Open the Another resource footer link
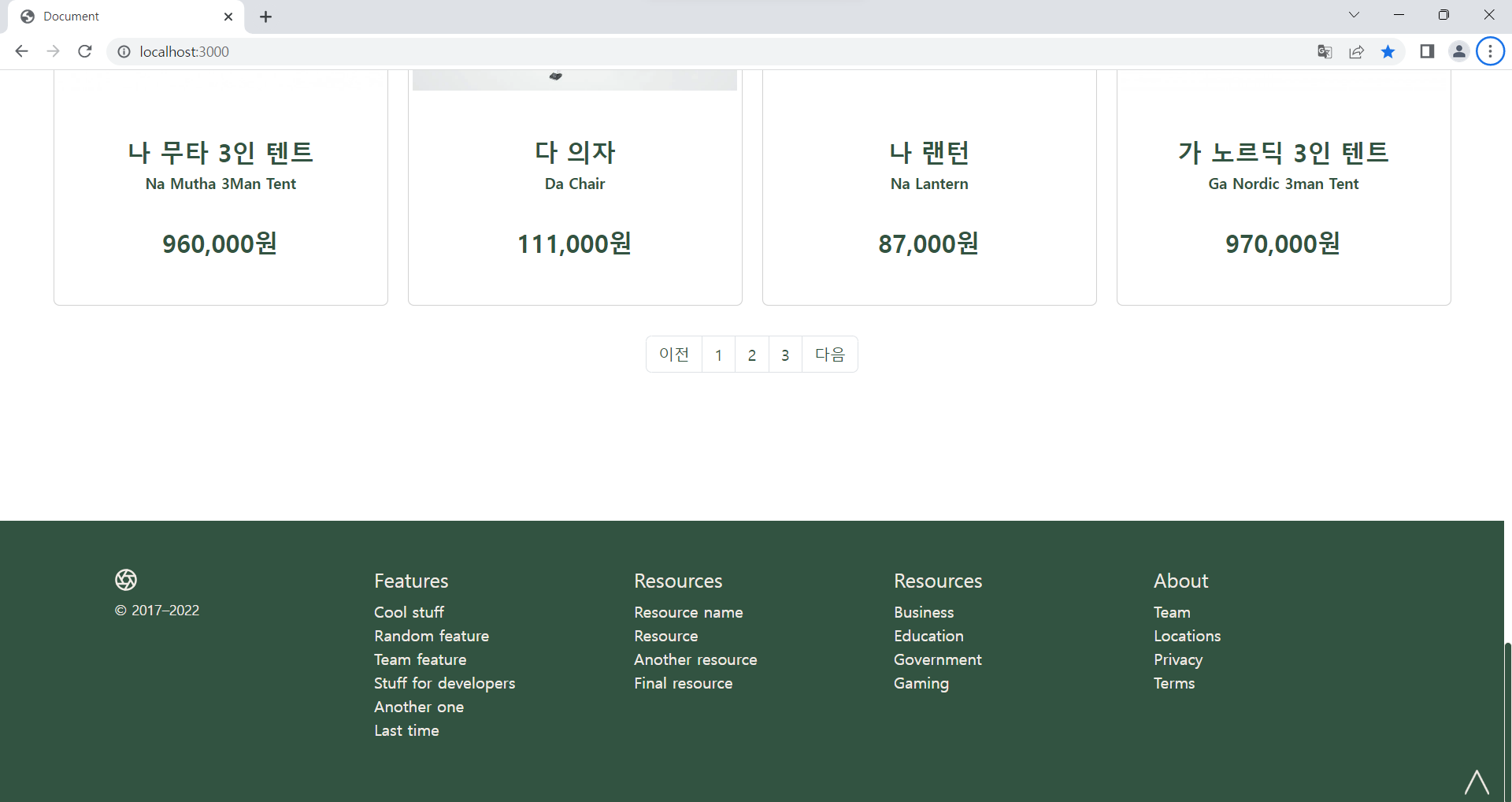Viewport: 1512px width, 802px height. click(695, 659)
